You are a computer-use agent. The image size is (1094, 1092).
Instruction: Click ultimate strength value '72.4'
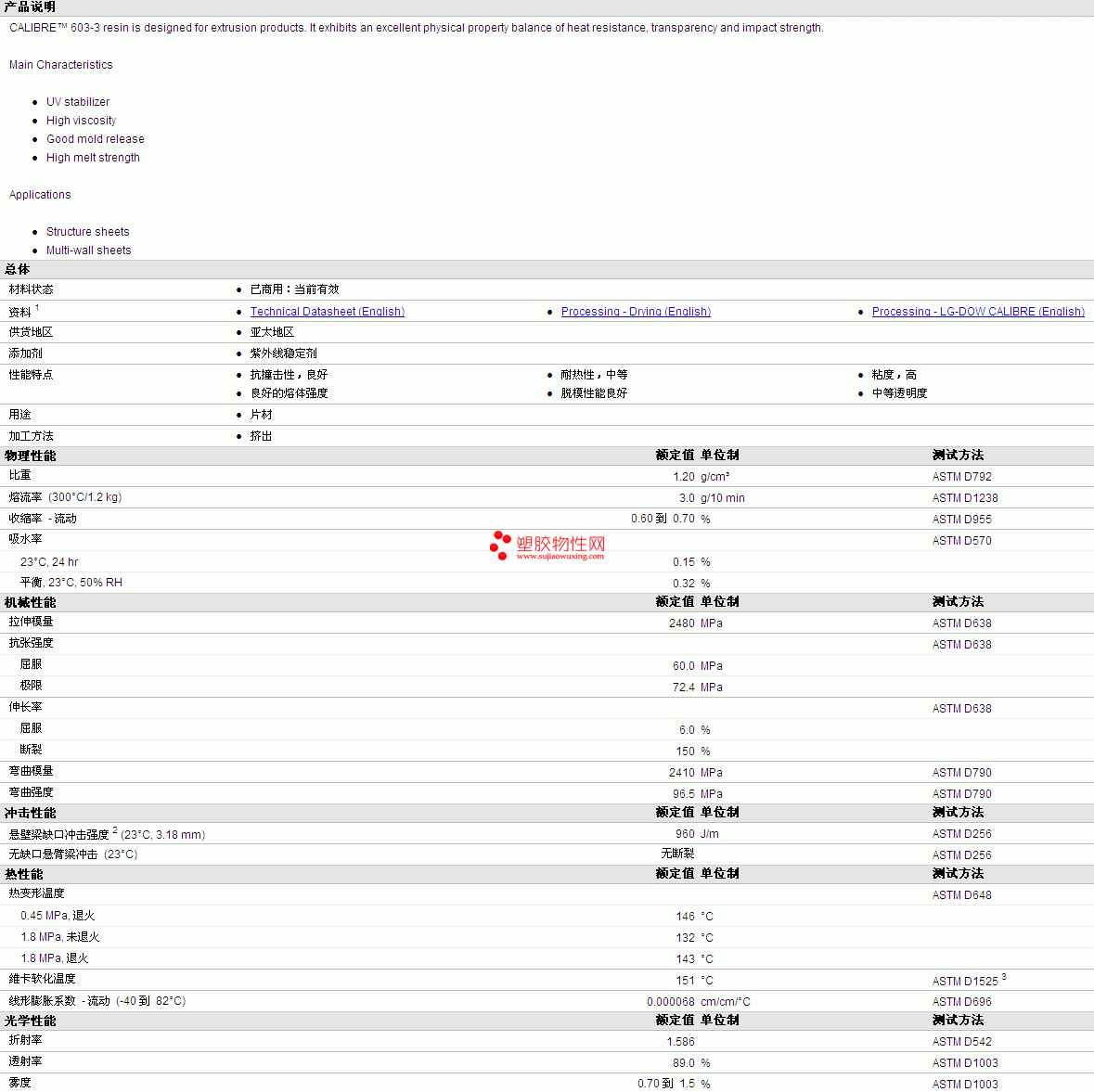684,688
